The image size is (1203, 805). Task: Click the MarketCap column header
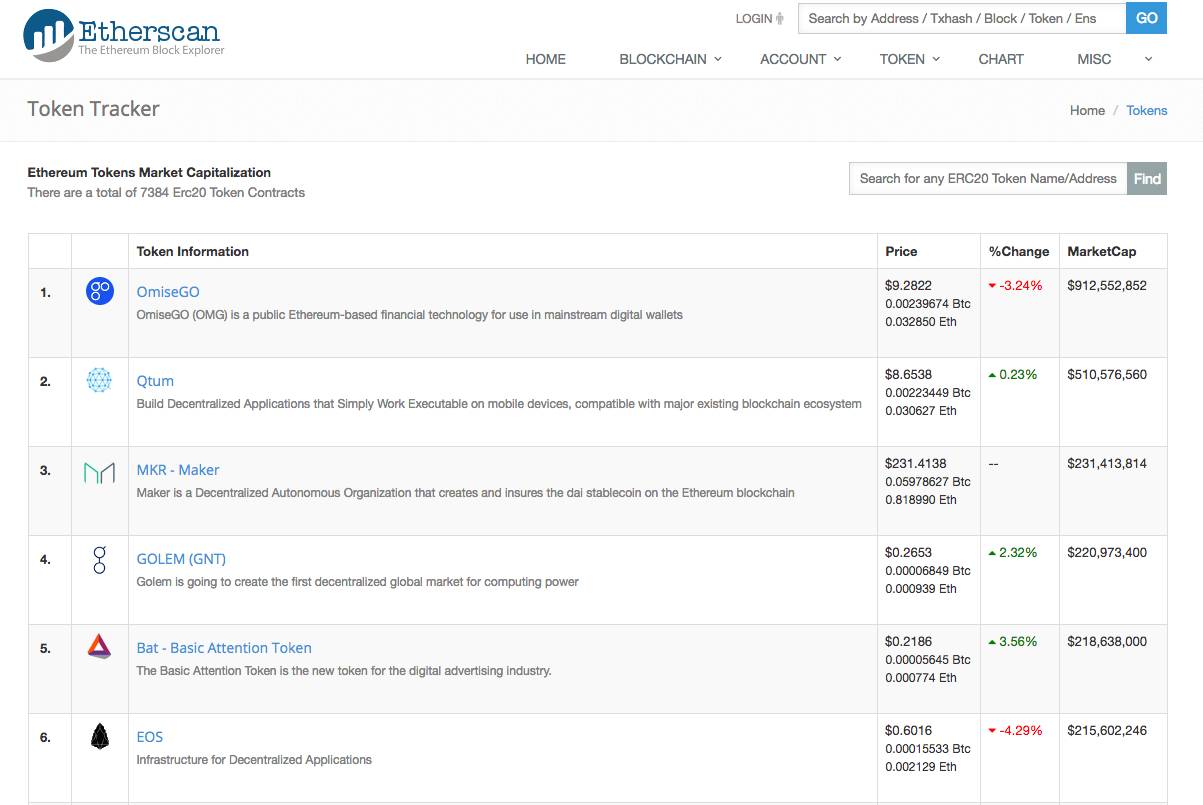coord(1102,251)
